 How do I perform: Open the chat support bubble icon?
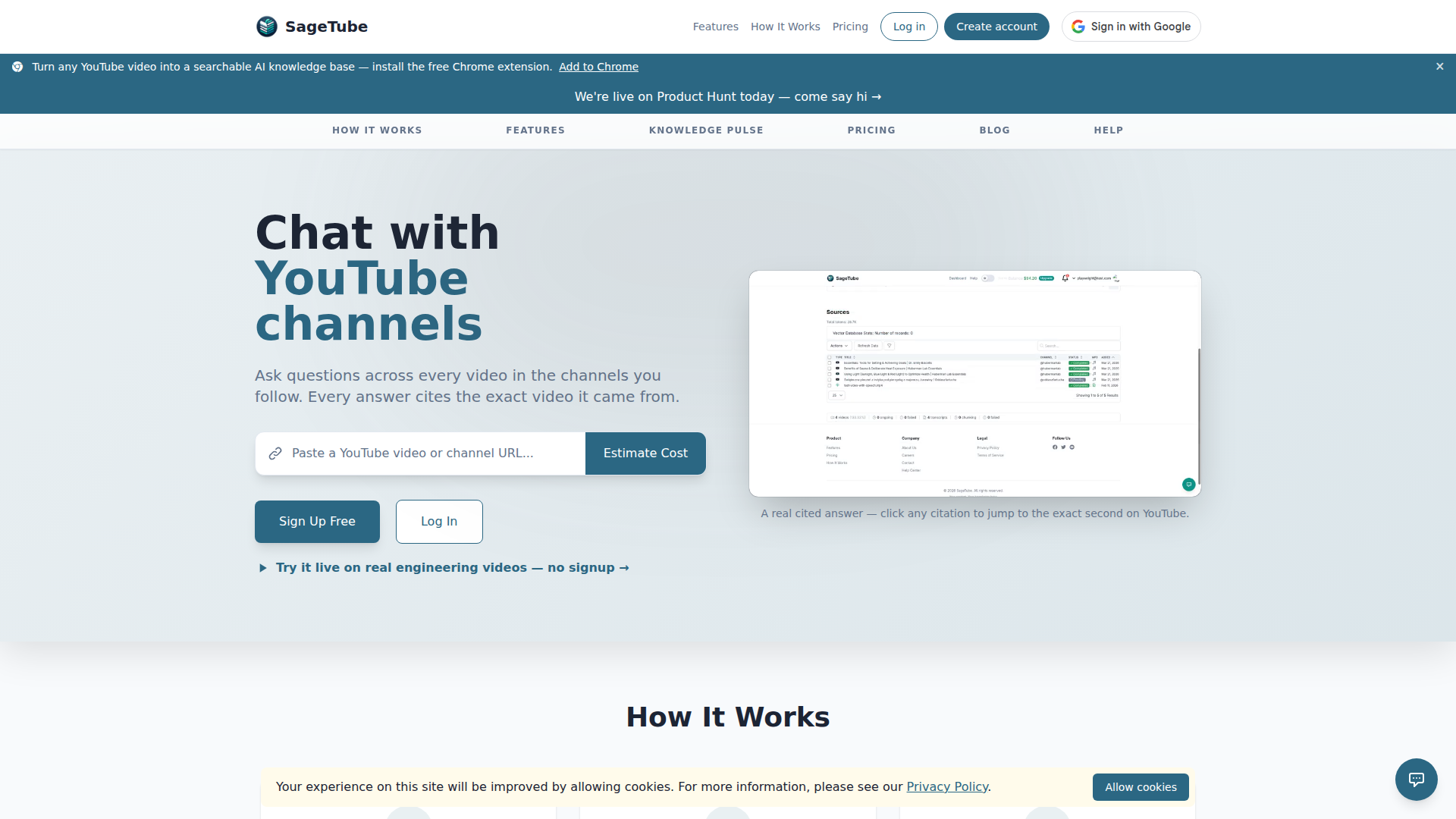[x=1416, y=779]
